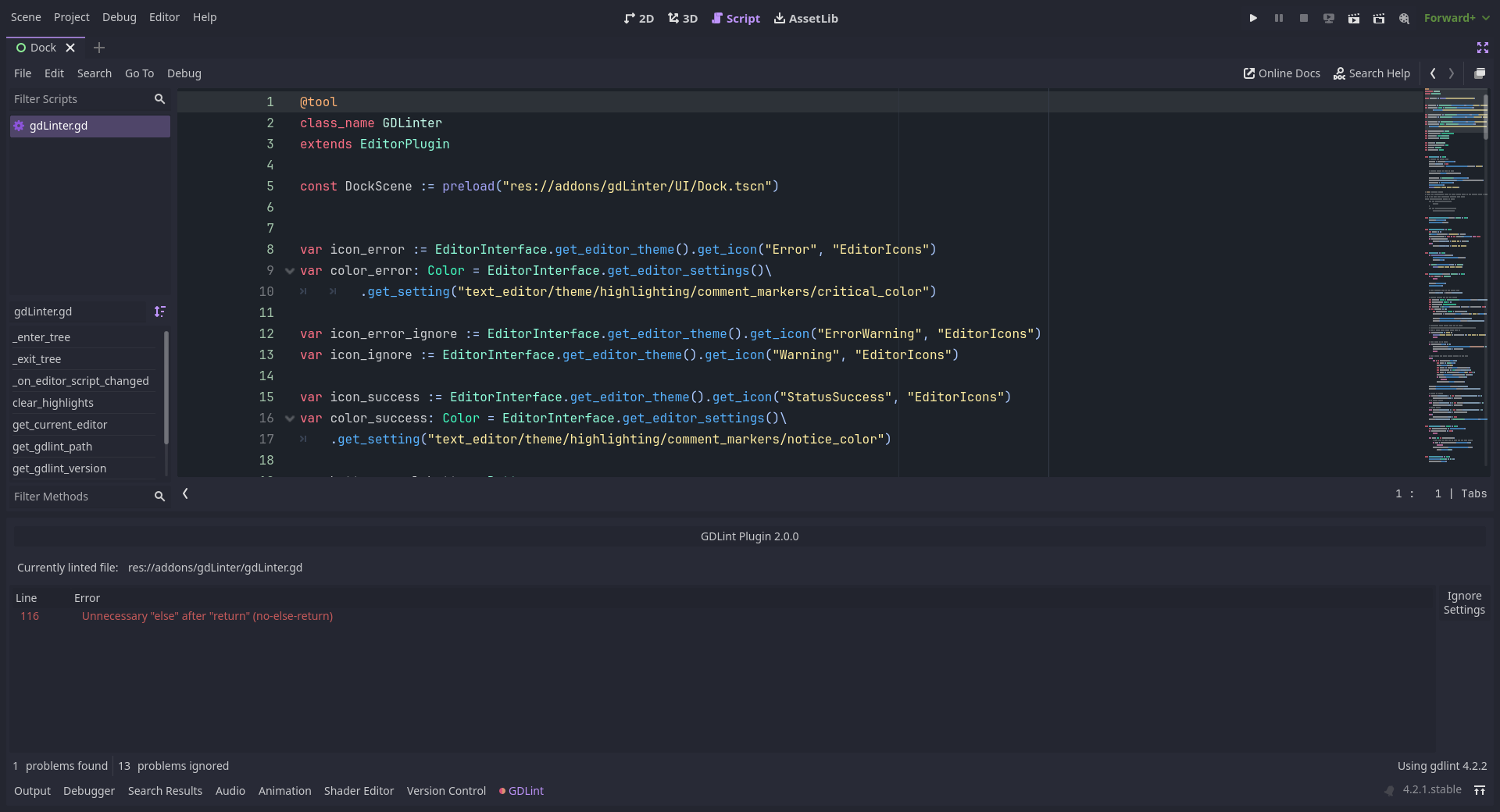1500x812 pixels.
Task: Open the Project menu
Action: tap(72, 17)
